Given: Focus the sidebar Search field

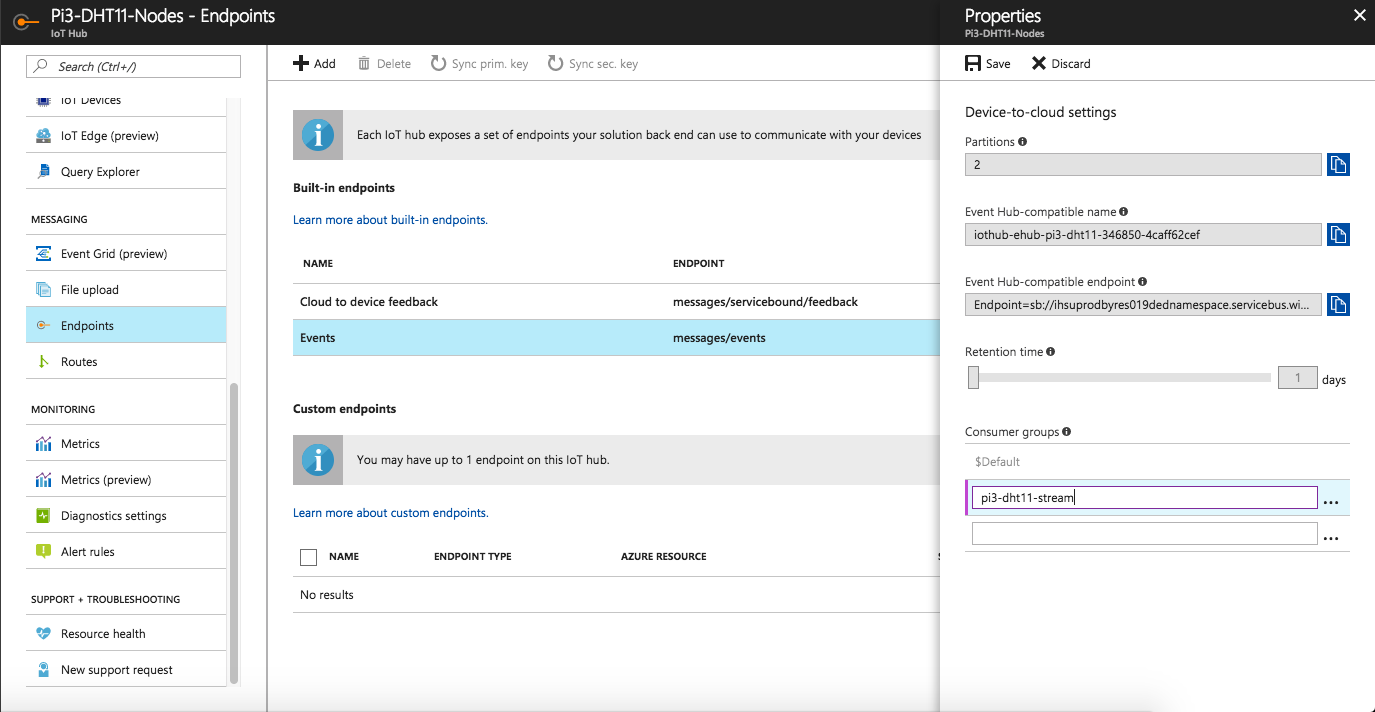Looking at the screenshot, I should [x=133, y=66].
